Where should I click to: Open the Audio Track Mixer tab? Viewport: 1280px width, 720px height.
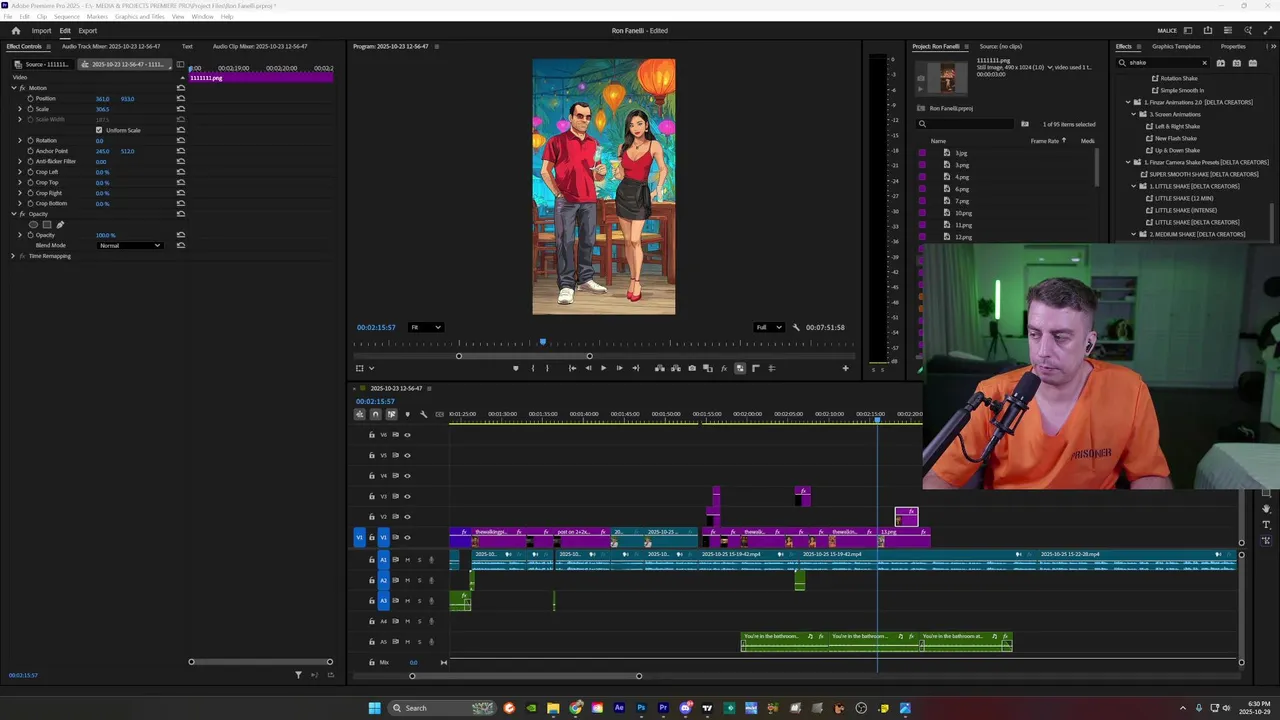(x=112, y=46)
